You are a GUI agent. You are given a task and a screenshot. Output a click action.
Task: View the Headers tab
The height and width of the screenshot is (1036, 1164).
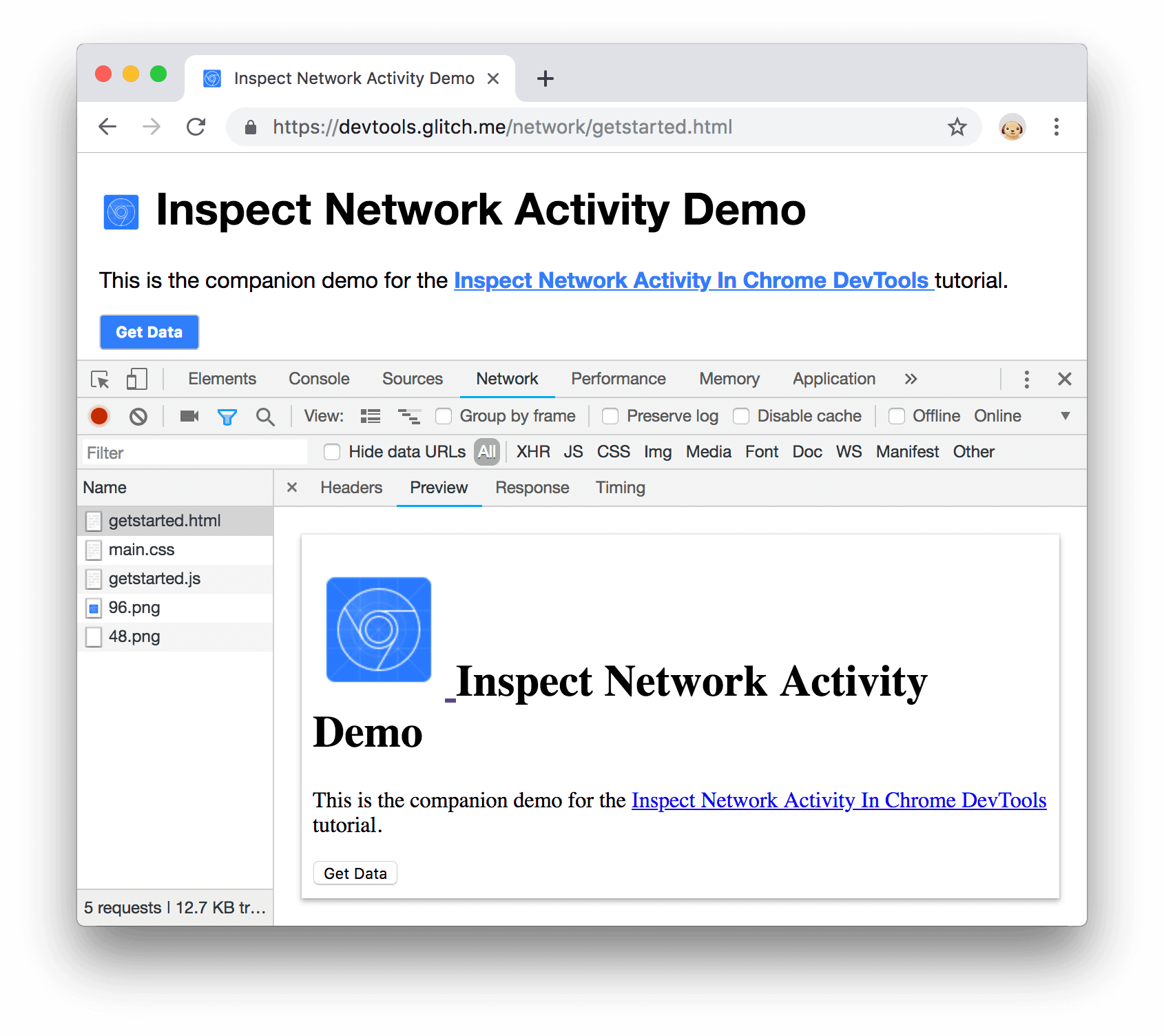[351, 488]
